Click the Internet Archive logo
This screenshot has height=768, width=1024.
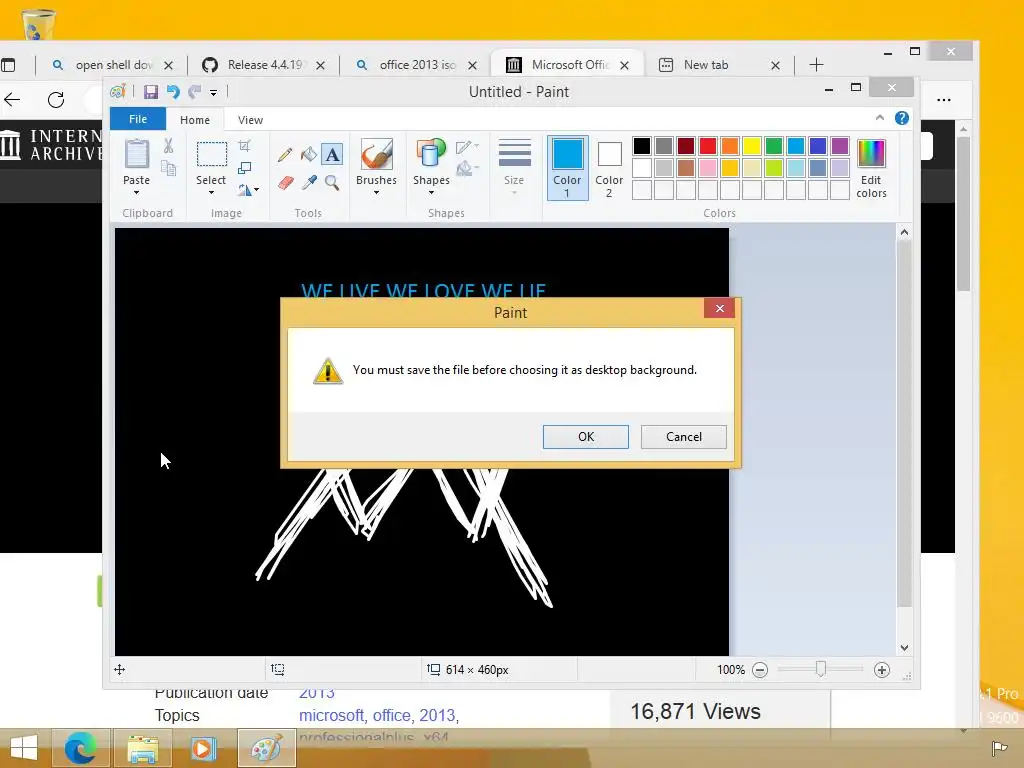pos(51,145)
